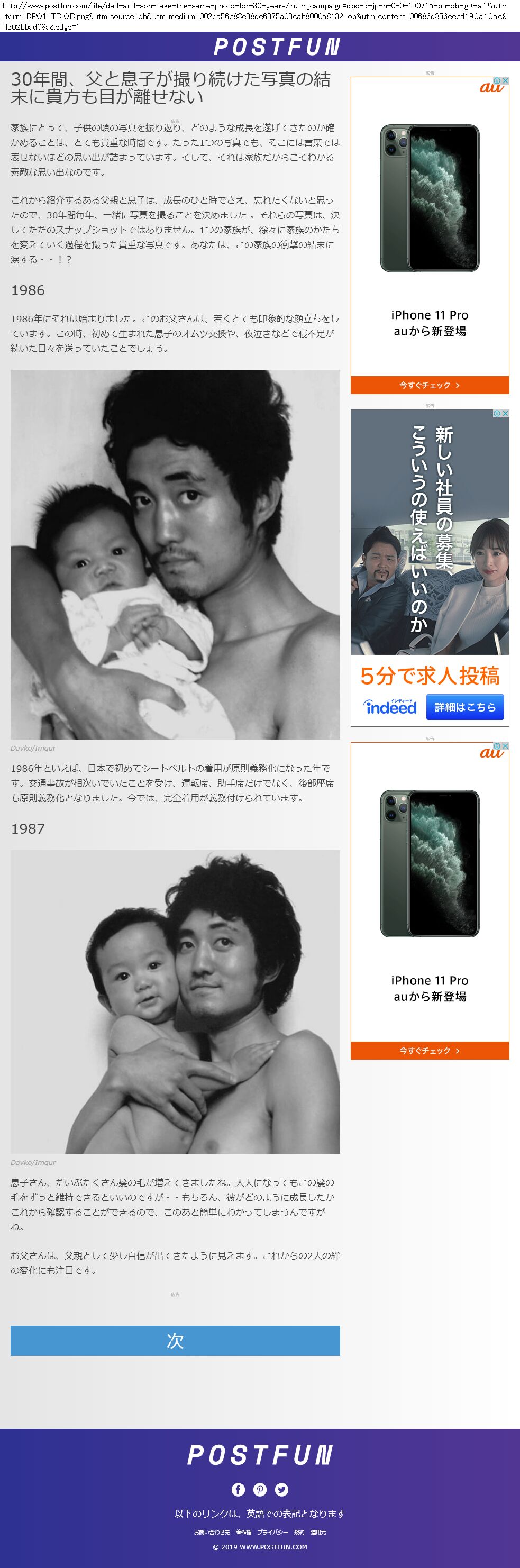Open the プライバシー footer link
The width and height of the screenshot is (520, 1568).
point(272,1532)
